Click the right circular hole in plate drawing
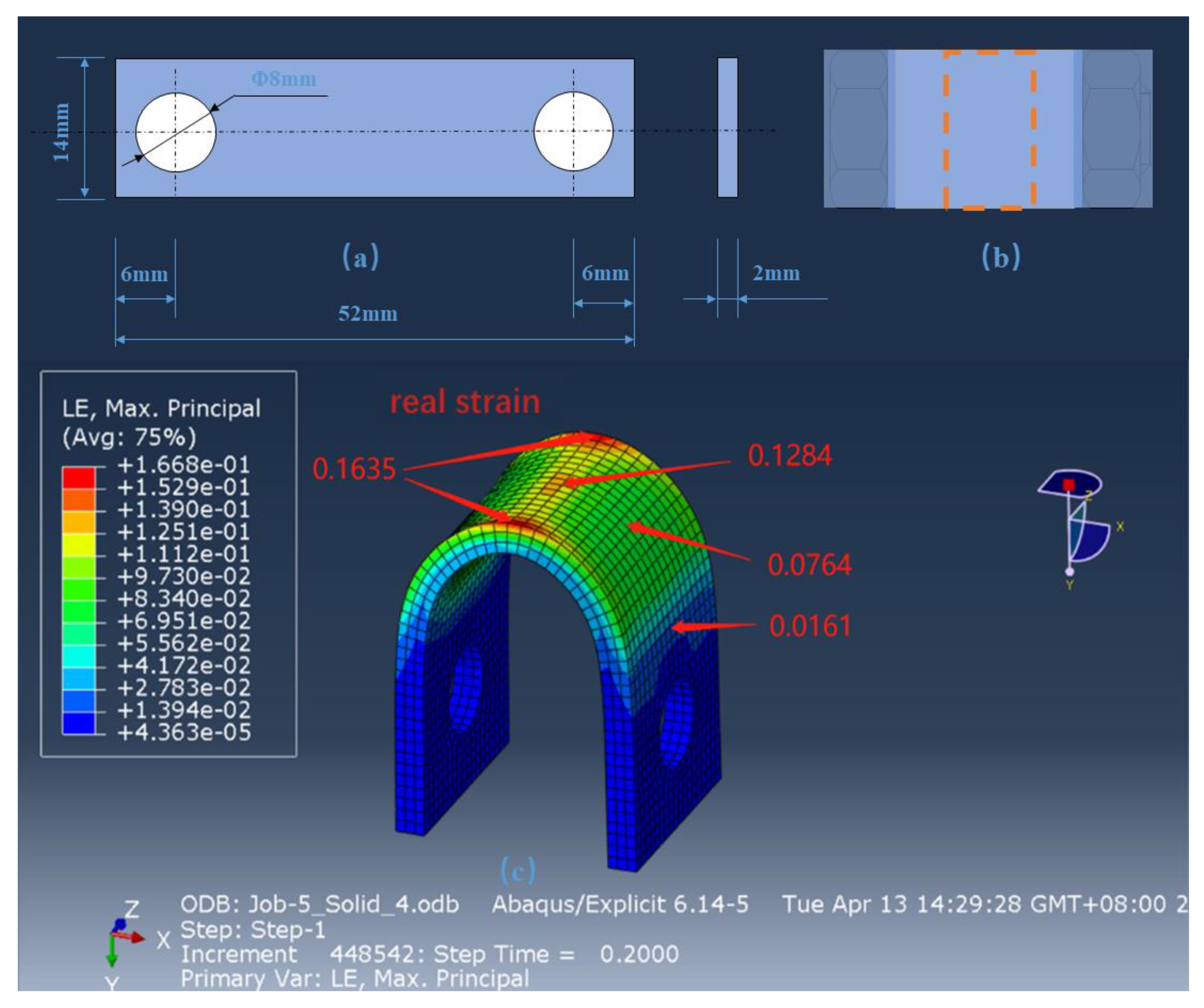The image size is (1204, 1008). click(573, 131)
